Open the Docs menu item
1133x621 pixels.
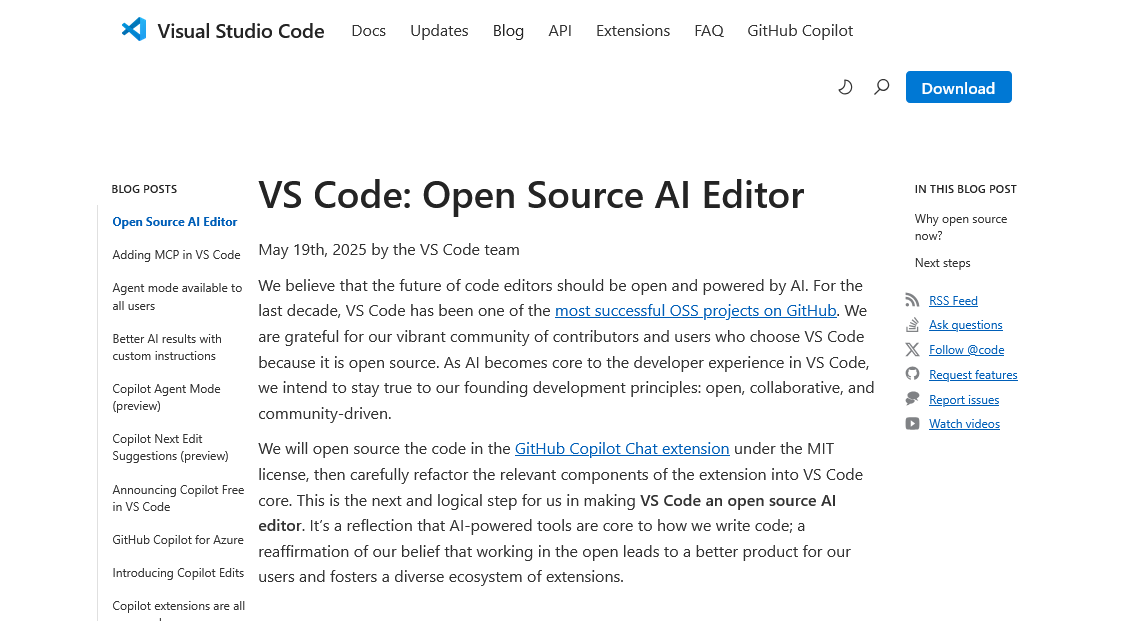(368, 31)
